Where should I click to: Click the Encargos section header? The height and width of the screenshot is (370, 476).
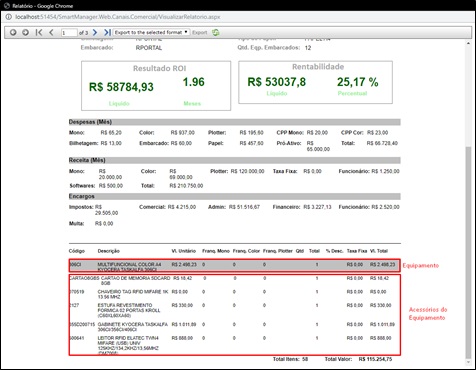click(235, 196)
